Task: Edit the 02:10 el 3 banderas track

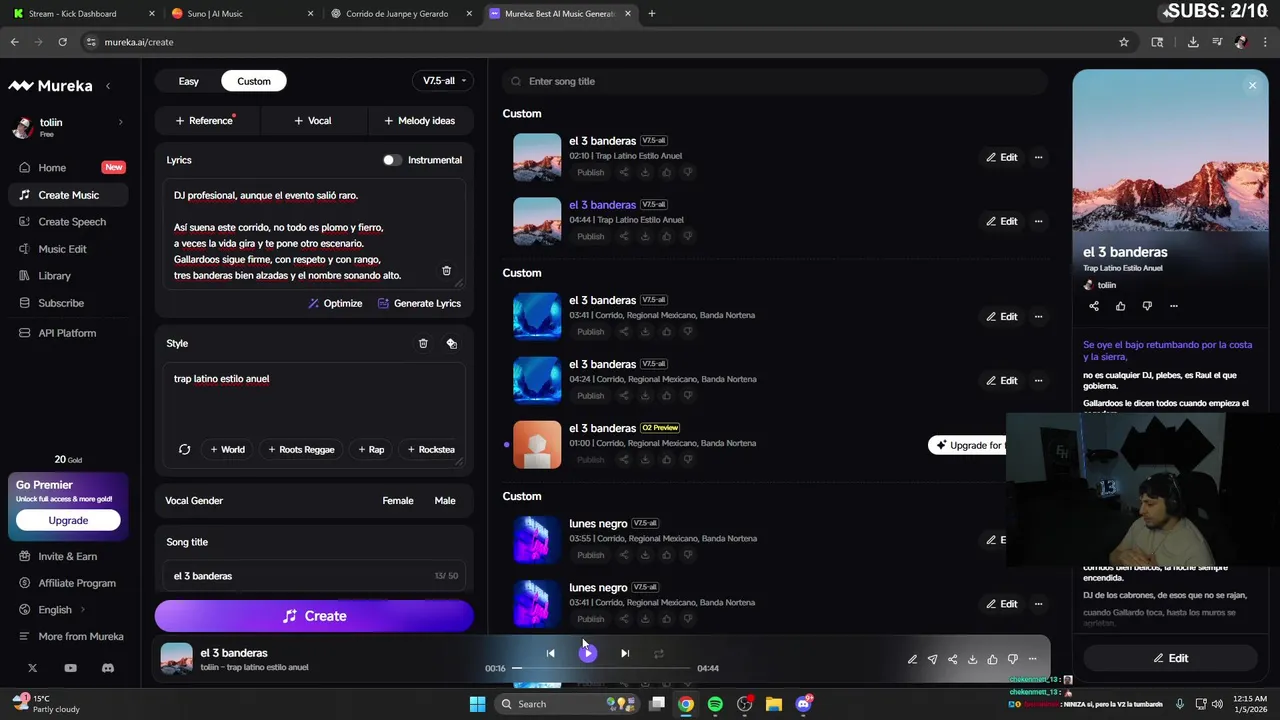Action: click(x=1002, y=157)
